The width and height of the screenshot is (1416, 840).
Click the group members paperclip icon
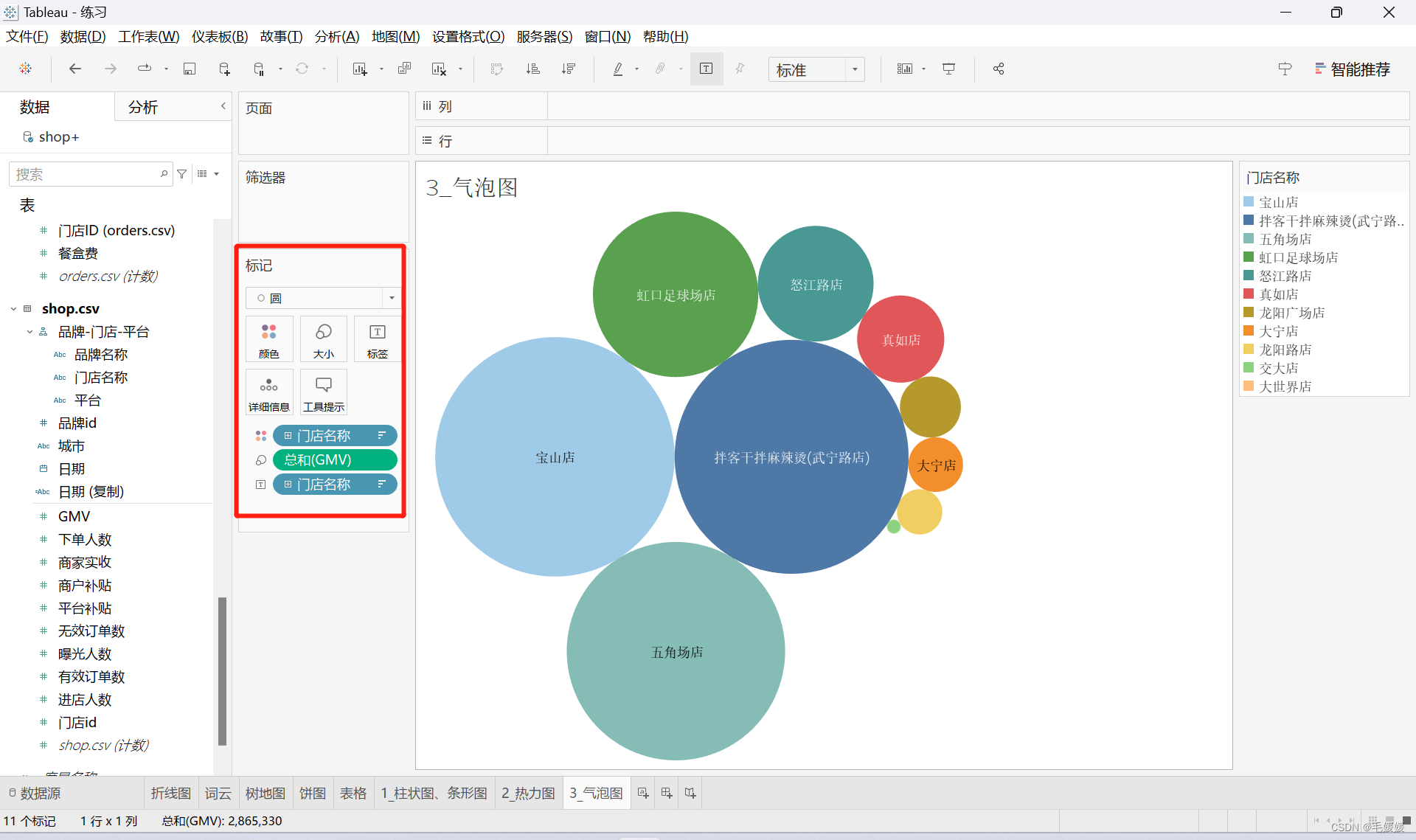point(661,69)
